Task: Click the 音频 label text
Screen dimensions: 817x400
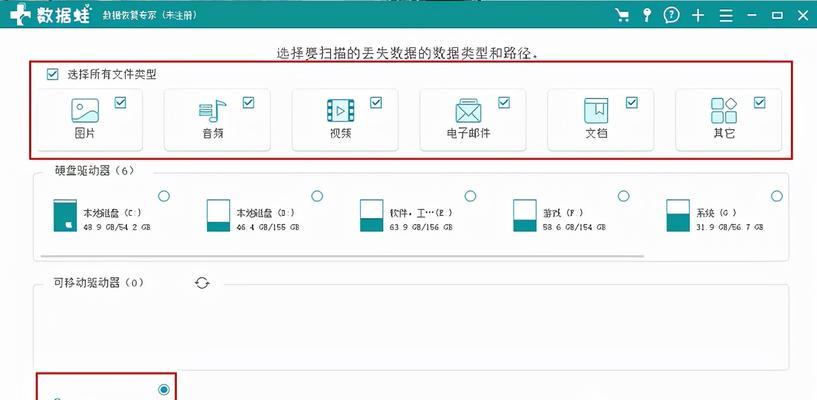Action: pyautogui.click(x=213, y=133)
